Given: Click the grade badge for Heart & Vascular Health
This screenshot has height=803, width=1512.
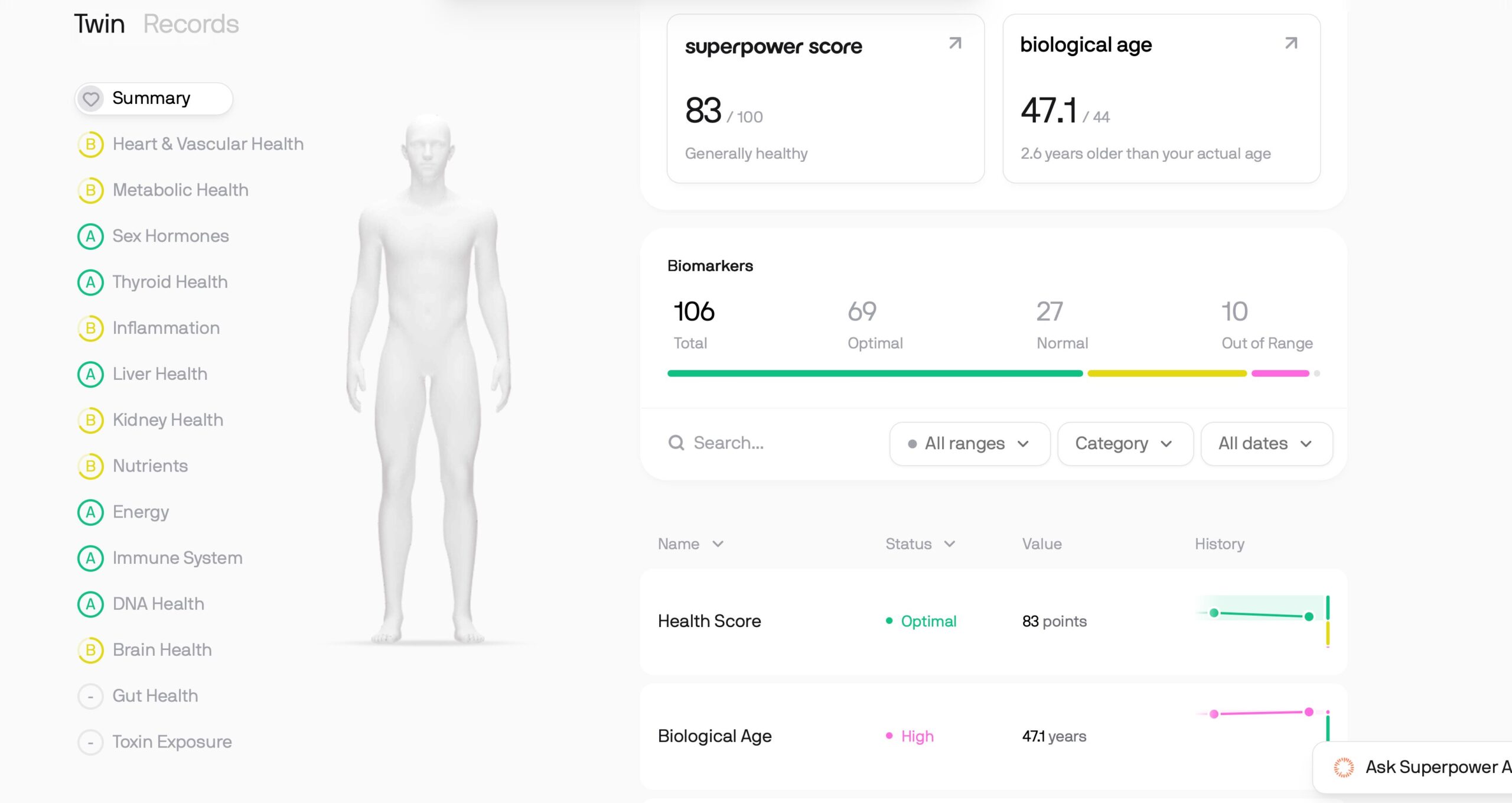Looking at the screenshot, I should coord(90,144).
